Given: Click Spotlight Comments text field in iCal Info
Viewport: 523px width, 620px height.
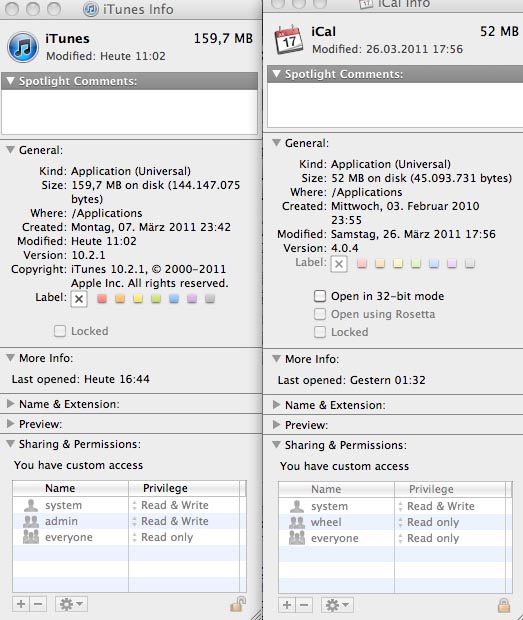Looking at the screenshot, I should point(395,105).
